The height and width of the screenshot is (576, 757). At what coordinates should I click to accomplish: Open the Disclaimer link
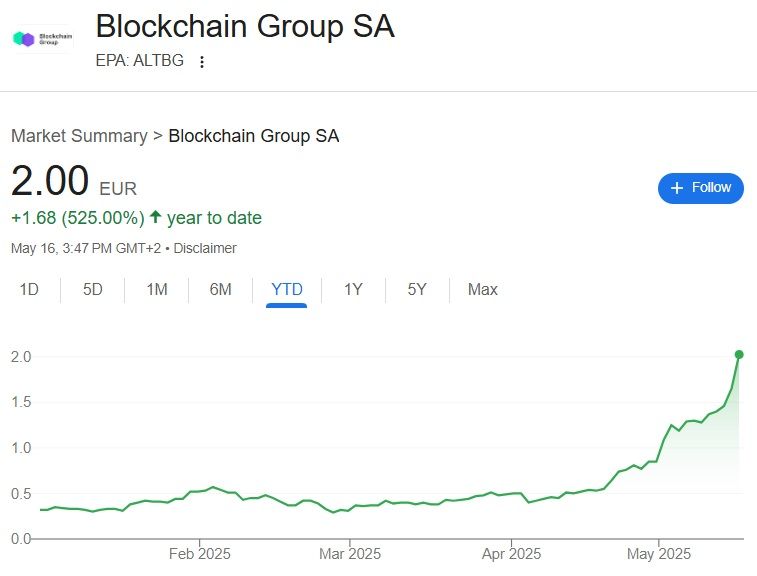(x=204, y=248)
